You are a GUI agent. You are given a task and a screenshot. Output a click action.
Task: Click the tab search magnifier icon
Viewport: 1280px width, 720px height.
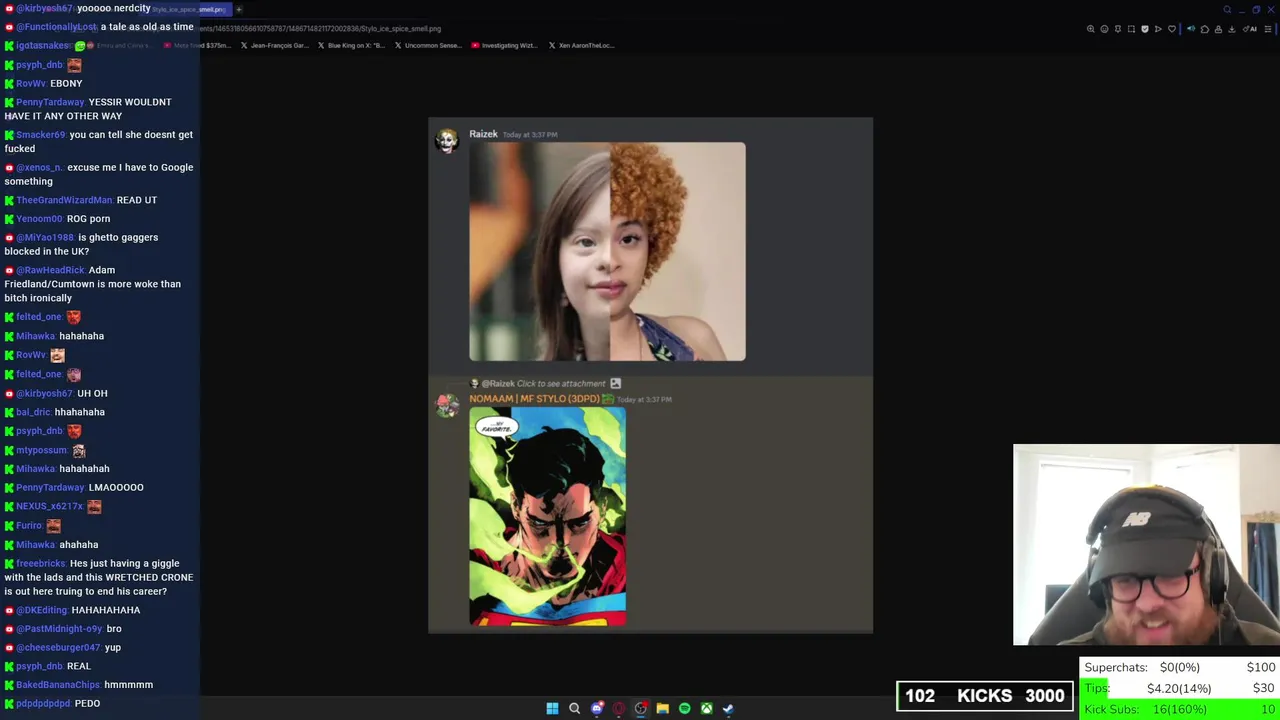click(x=1227, y=10)
